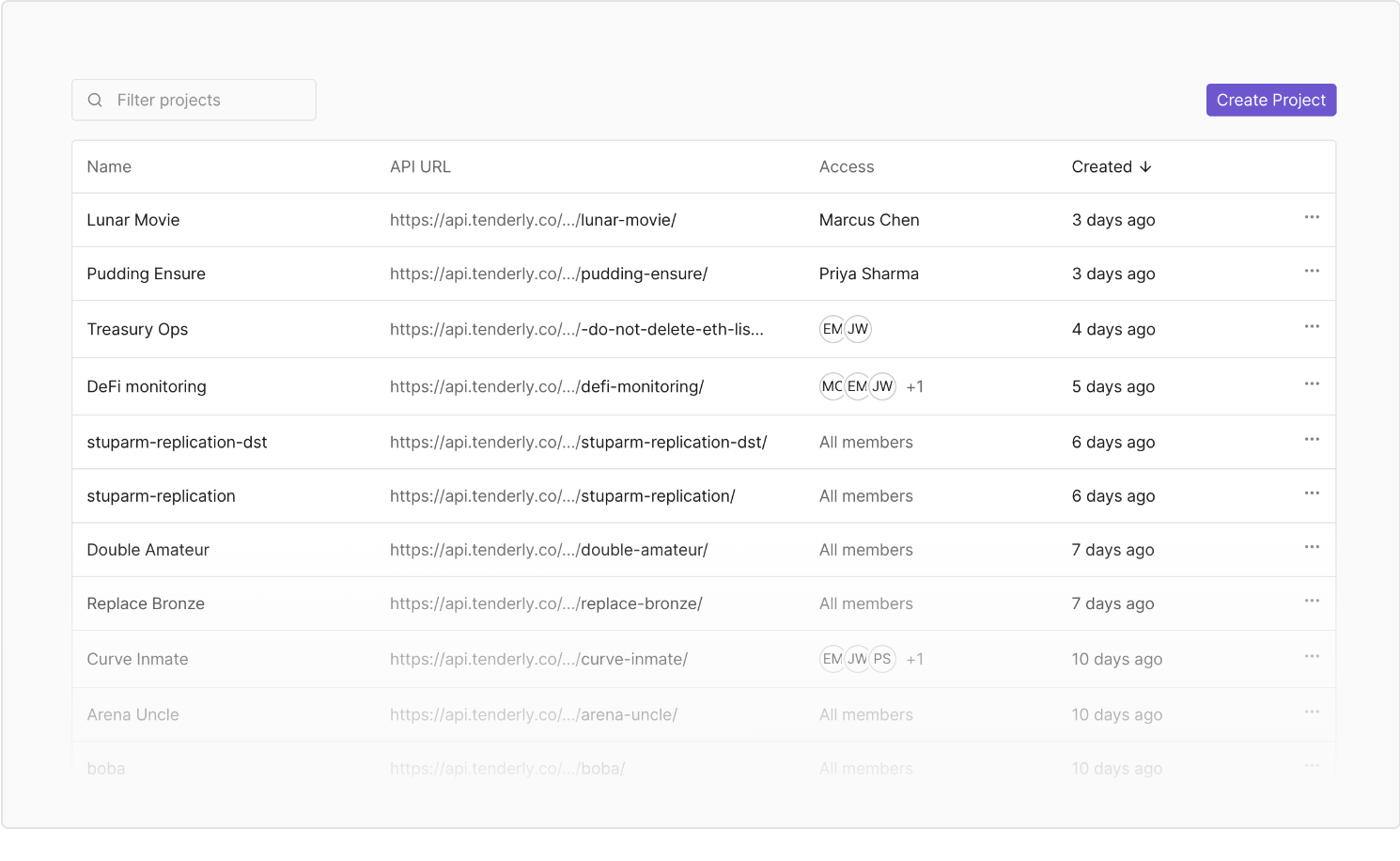Click the defi-monitoring API URL
The height and width of the screenshot is (861, 1400).
(x=547, y=386)
